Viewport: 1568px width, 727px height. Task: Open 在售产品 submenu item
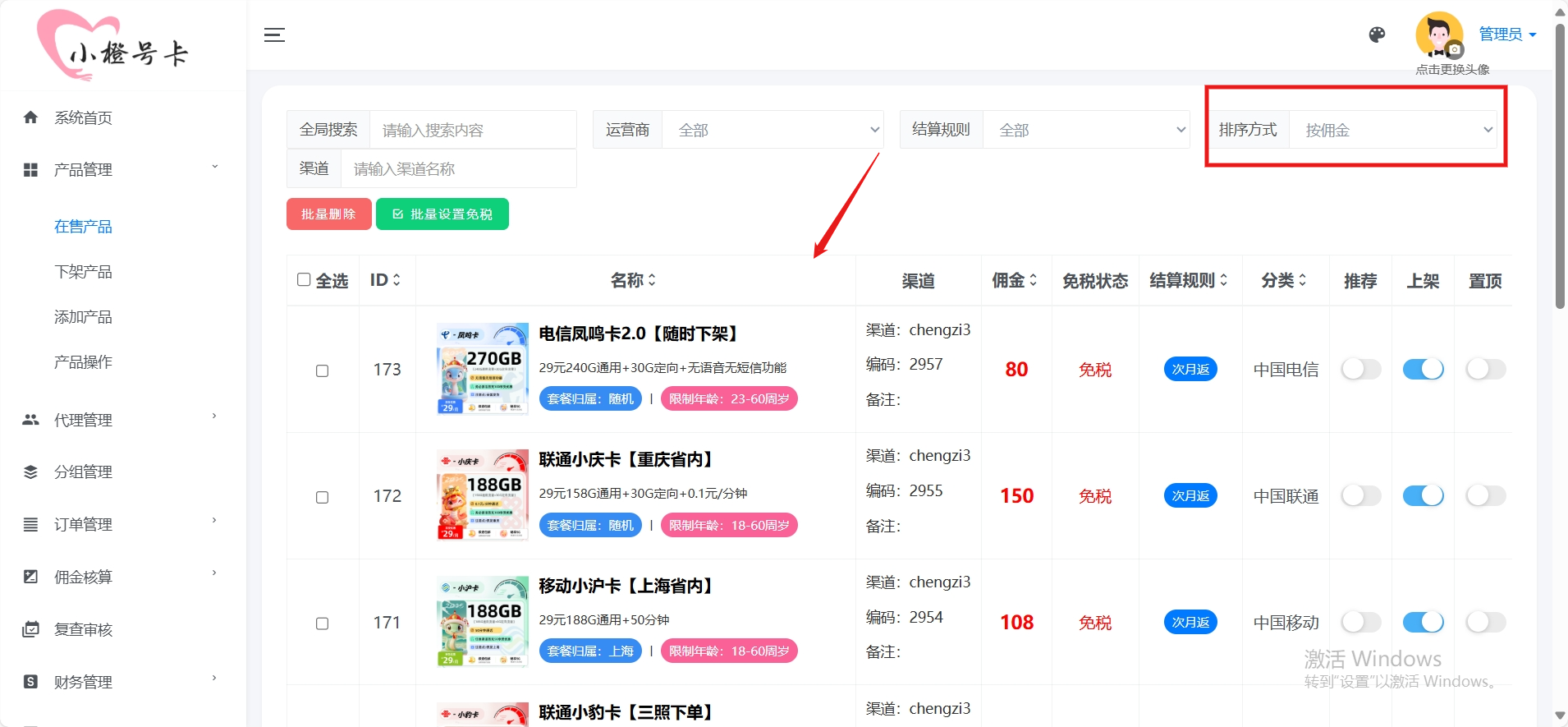pyautogui.click(x=83, y=227)
